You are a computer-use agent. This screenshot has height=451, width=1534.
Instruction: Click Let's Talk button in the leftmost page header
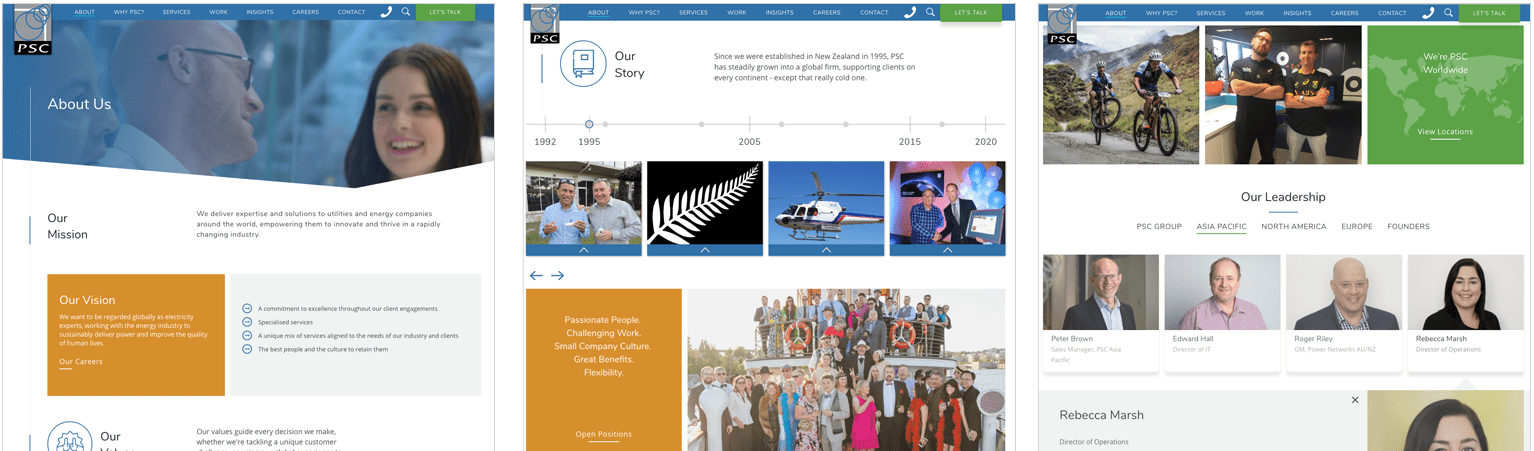[x=445, y=12]
